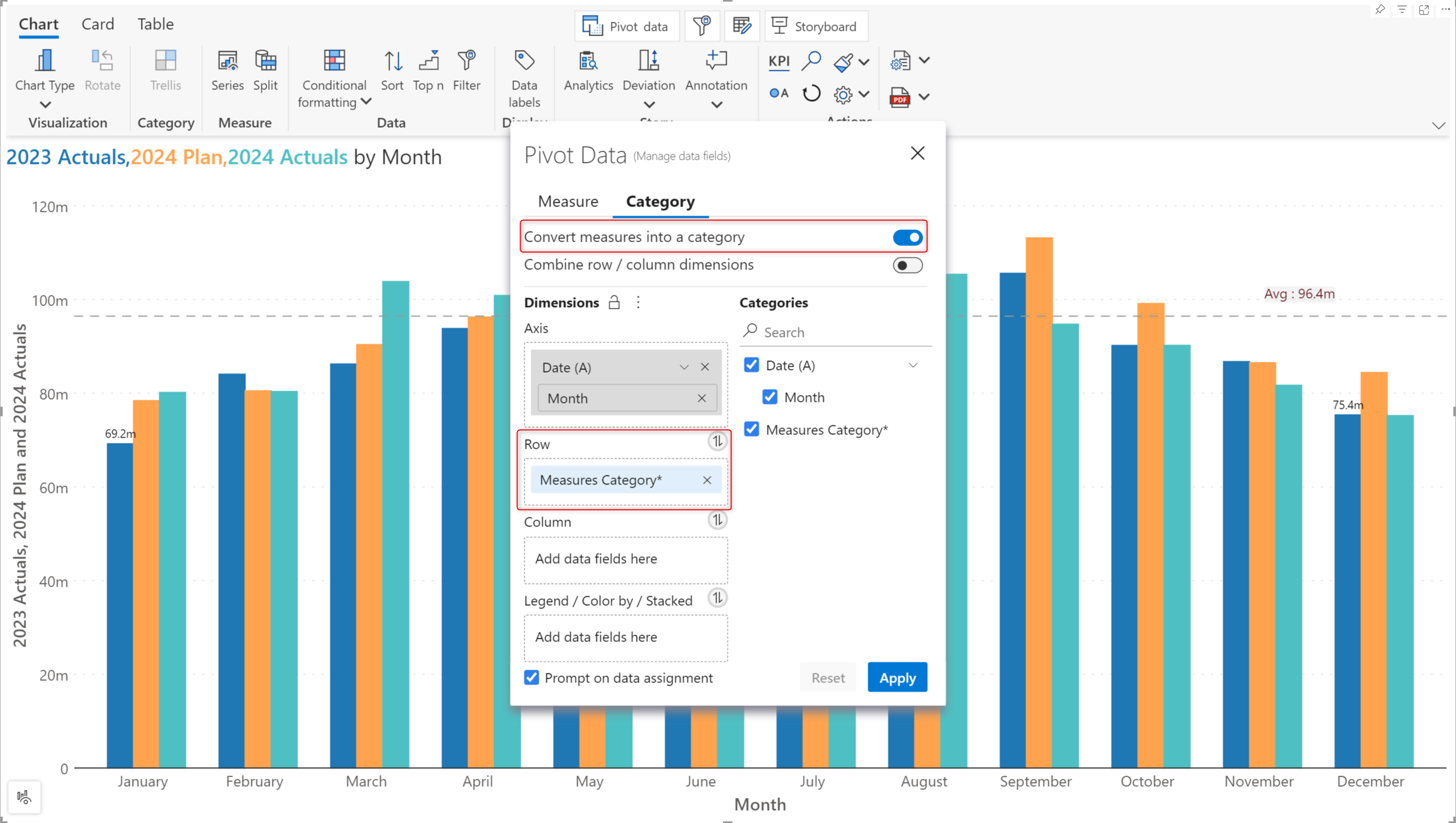Switch to the Measure tab in Pivot Data
The image size is (1456, 823).
click(568, 201)
